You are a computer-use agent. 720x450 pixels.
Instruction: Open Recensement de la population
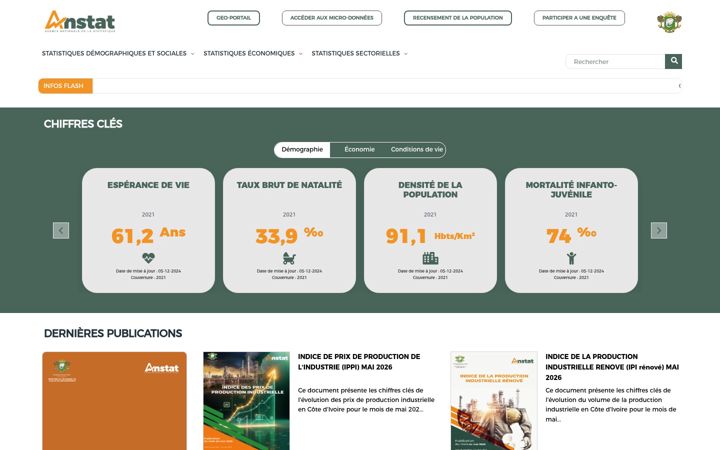[x=458, y=18]
